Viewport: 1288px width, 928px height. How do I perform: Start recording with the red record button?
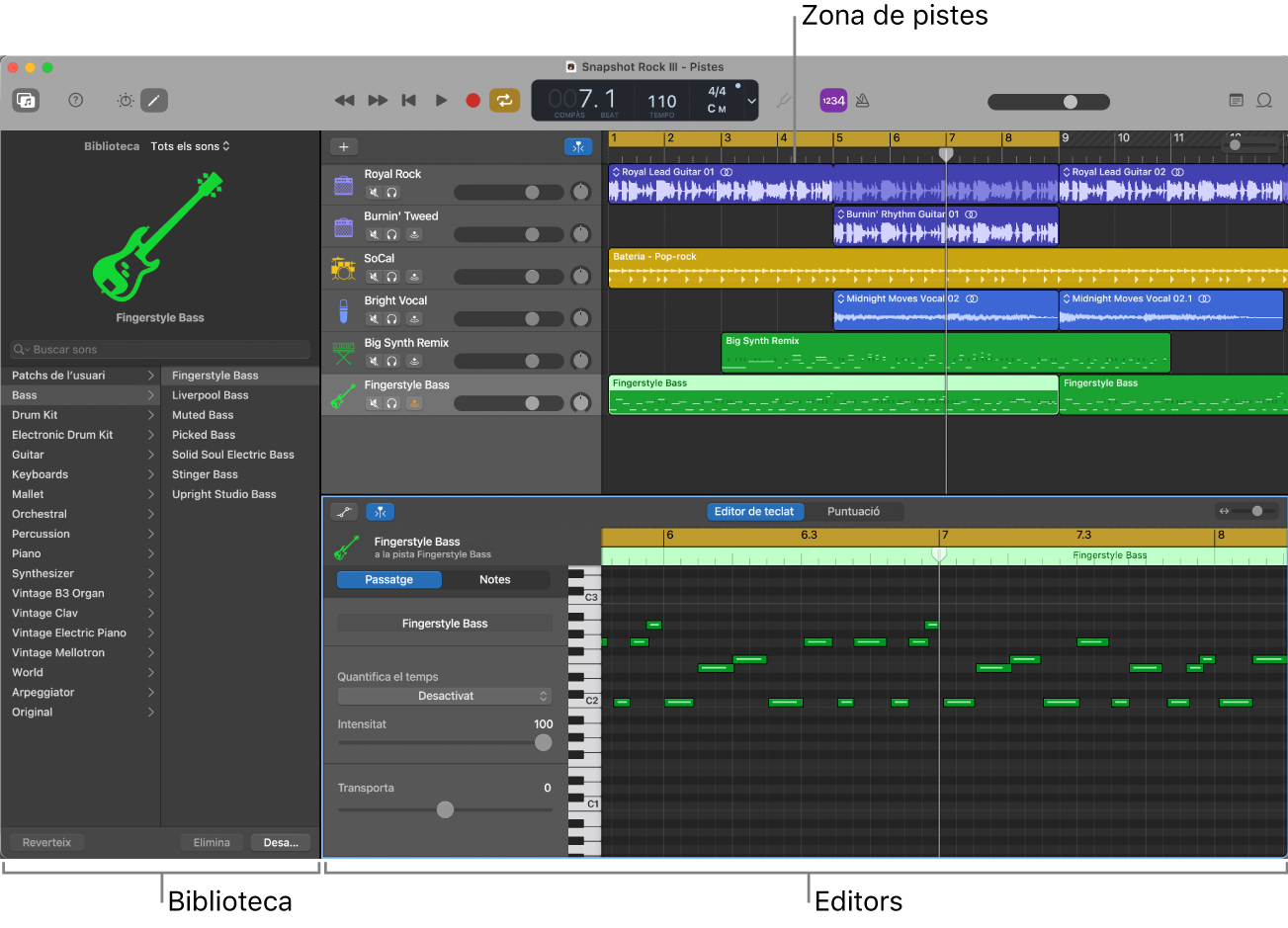tap(472, 100)
